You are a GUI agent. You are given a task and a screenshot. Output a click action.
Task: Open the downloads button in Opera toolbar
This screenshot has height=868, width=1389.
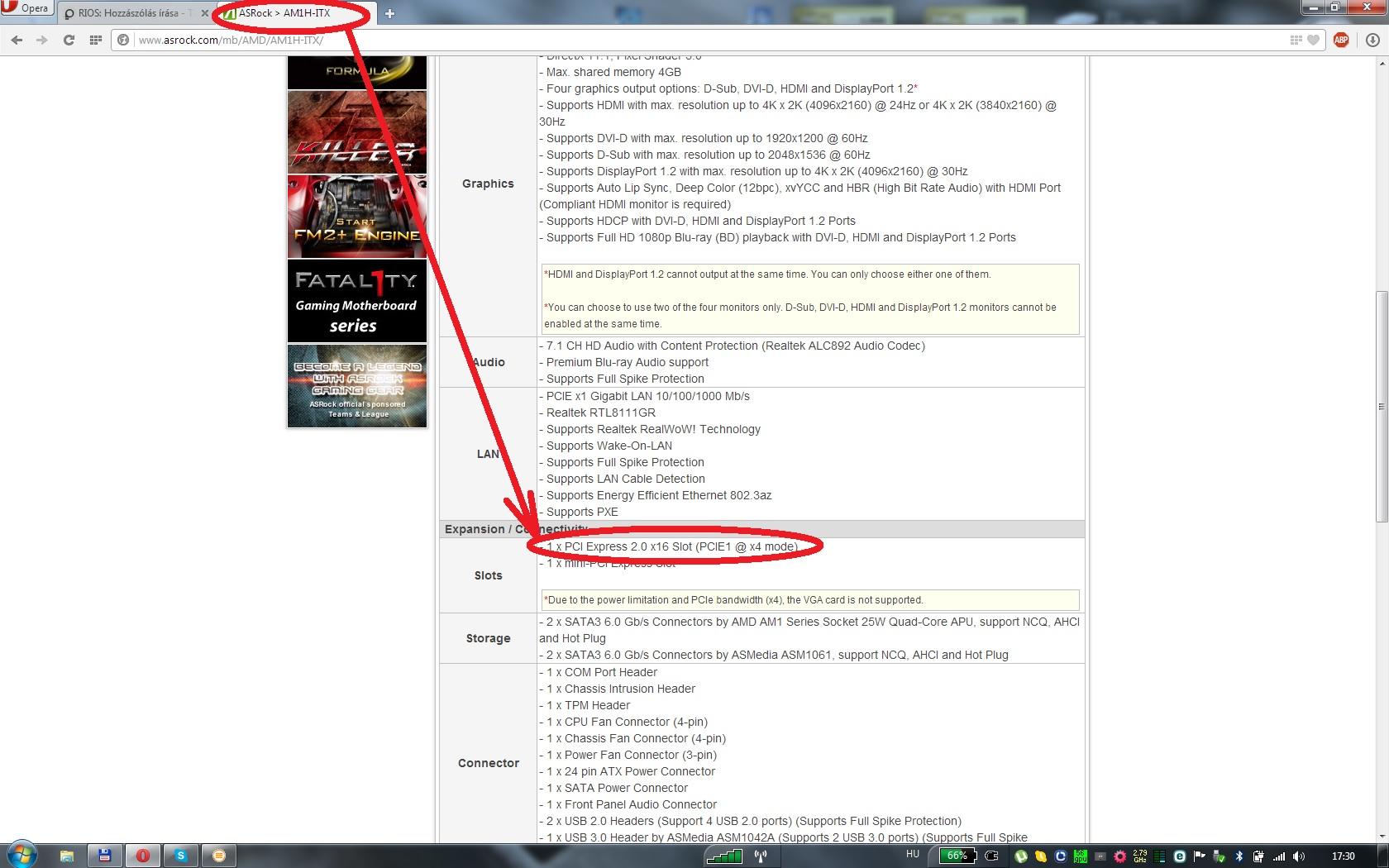pyautogui.click(x=1372, y=40)
